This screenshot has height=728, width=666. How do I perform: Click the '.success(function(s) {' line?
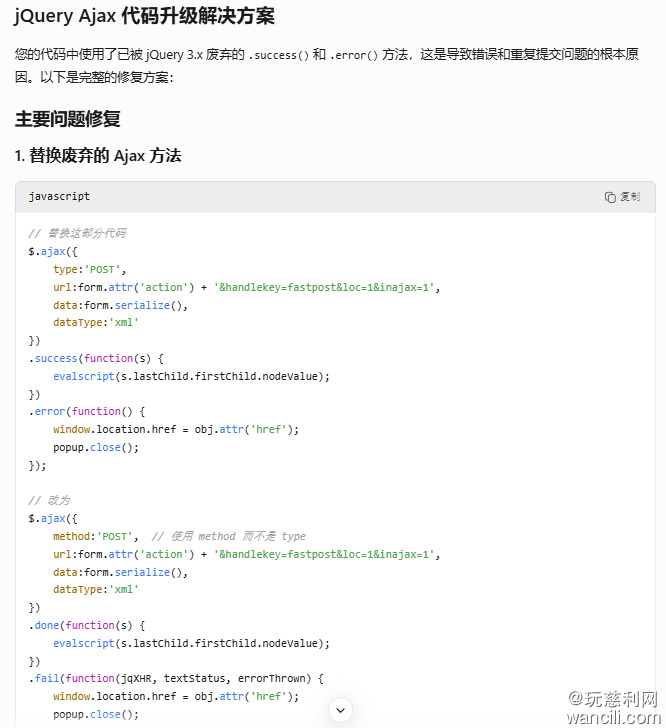tap(96, 358)
